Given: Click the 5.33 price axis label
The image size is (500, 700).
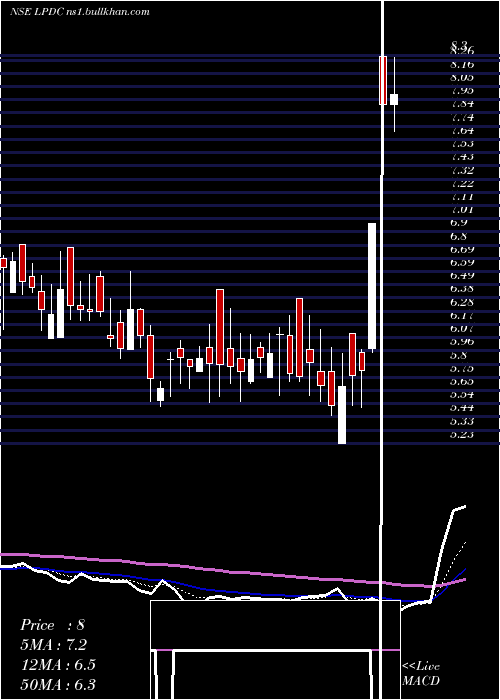Looking at the screenshot, I should point(462,421).
